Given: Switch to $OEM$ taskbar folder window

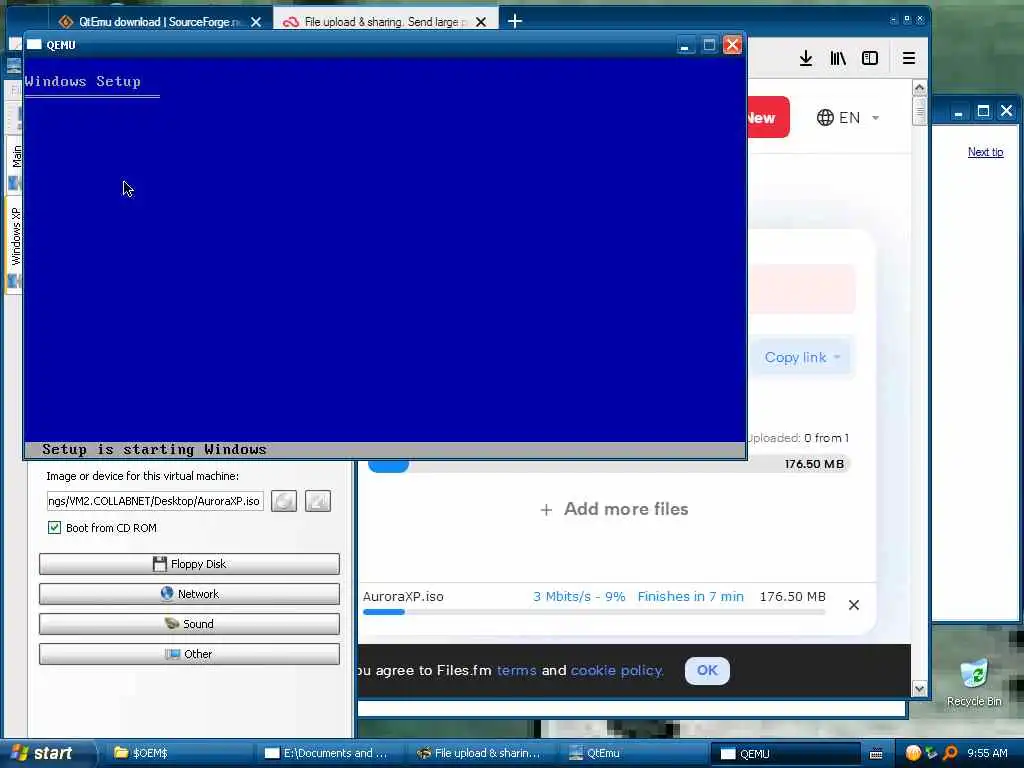Looking at the screenshot, I should [x=176, y=753].
